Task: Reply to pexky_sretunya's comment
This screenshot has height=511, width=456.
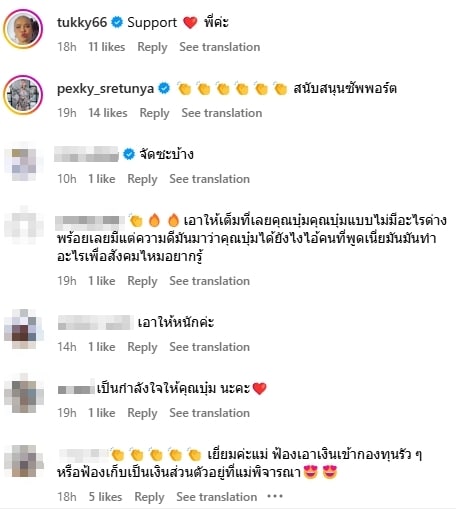Action: point(154,113)
